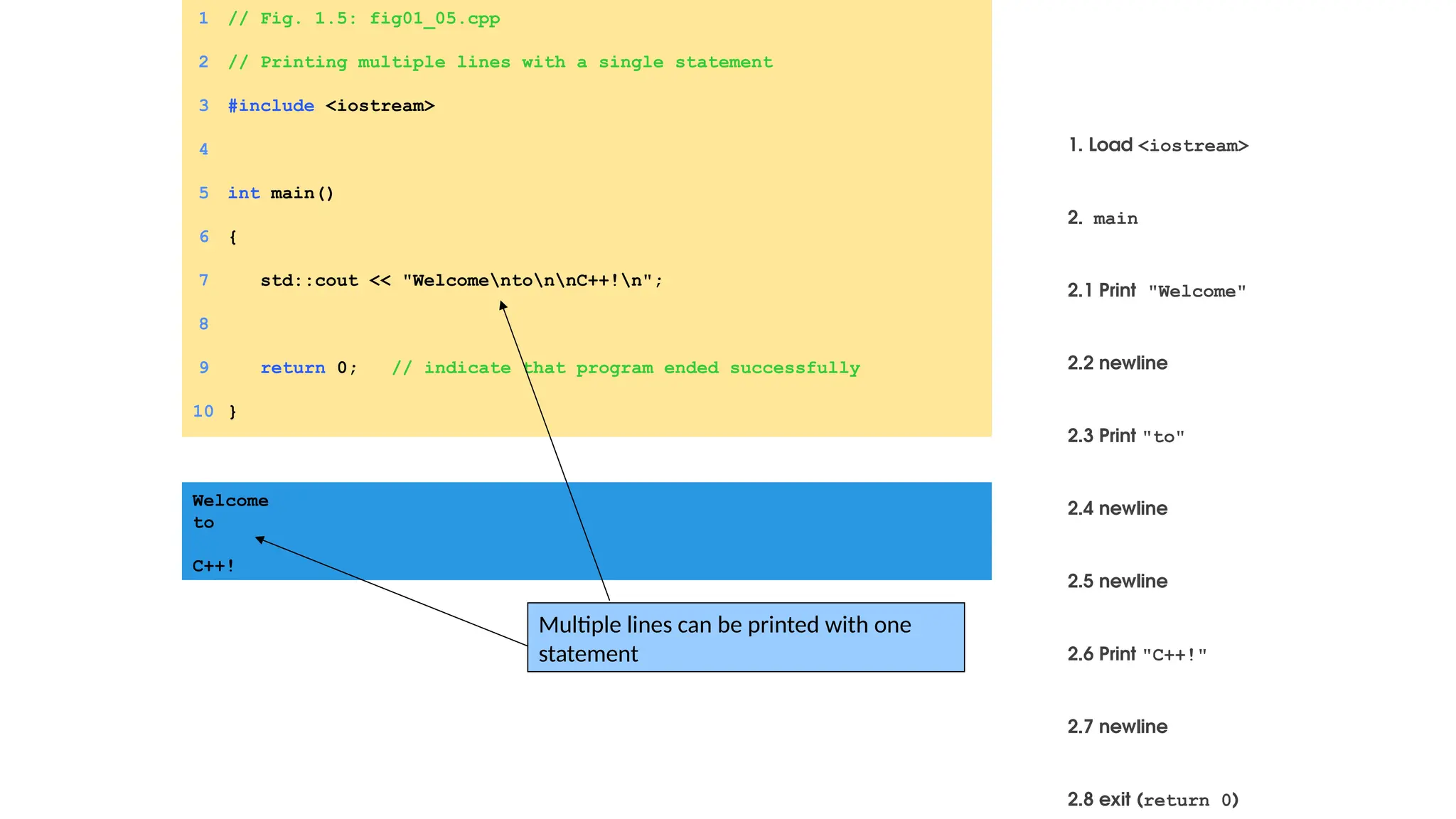Click the 'return 0;' statement

pos(309,368)
